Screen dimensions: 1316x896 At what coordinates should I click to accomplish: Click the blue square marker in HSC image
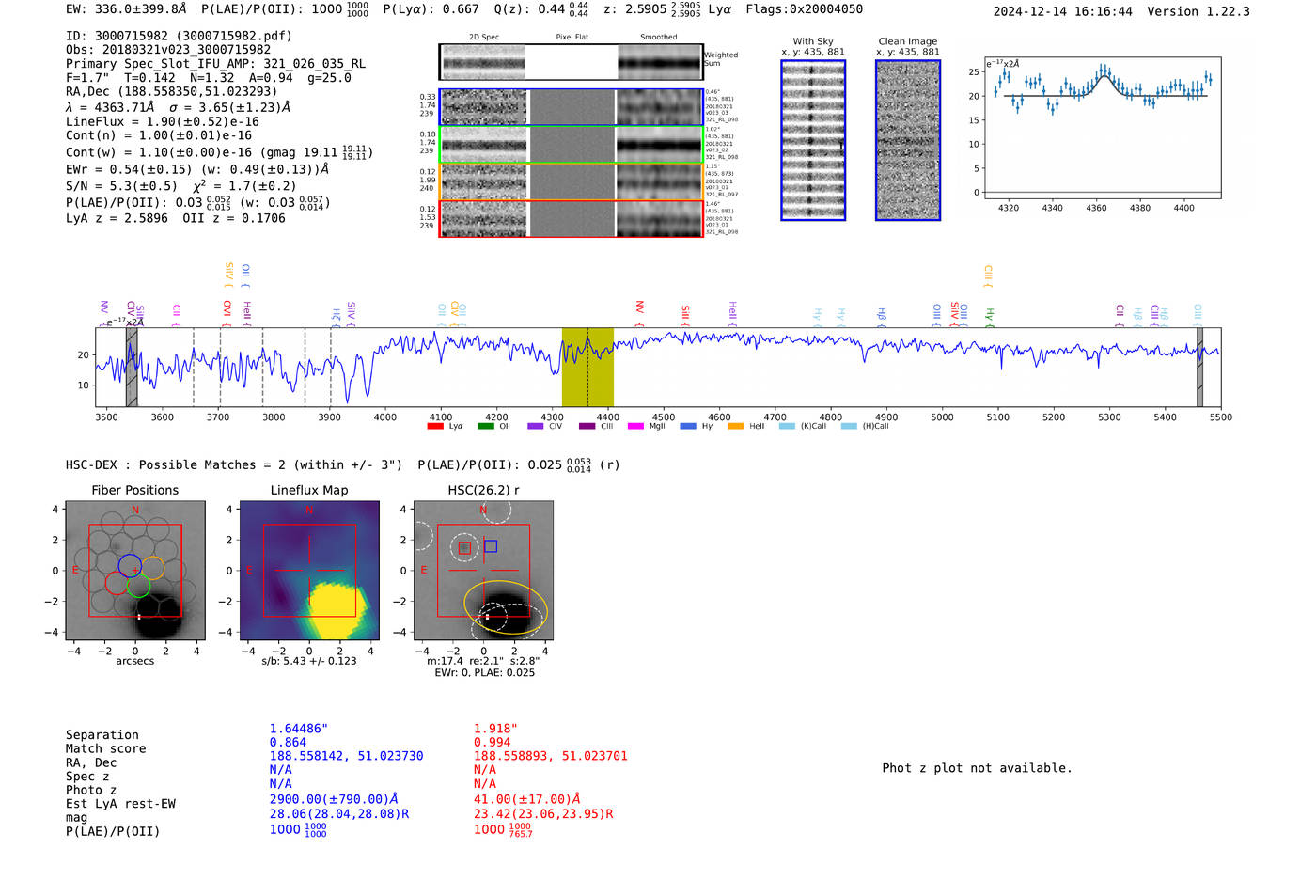[x=491, y=546]
